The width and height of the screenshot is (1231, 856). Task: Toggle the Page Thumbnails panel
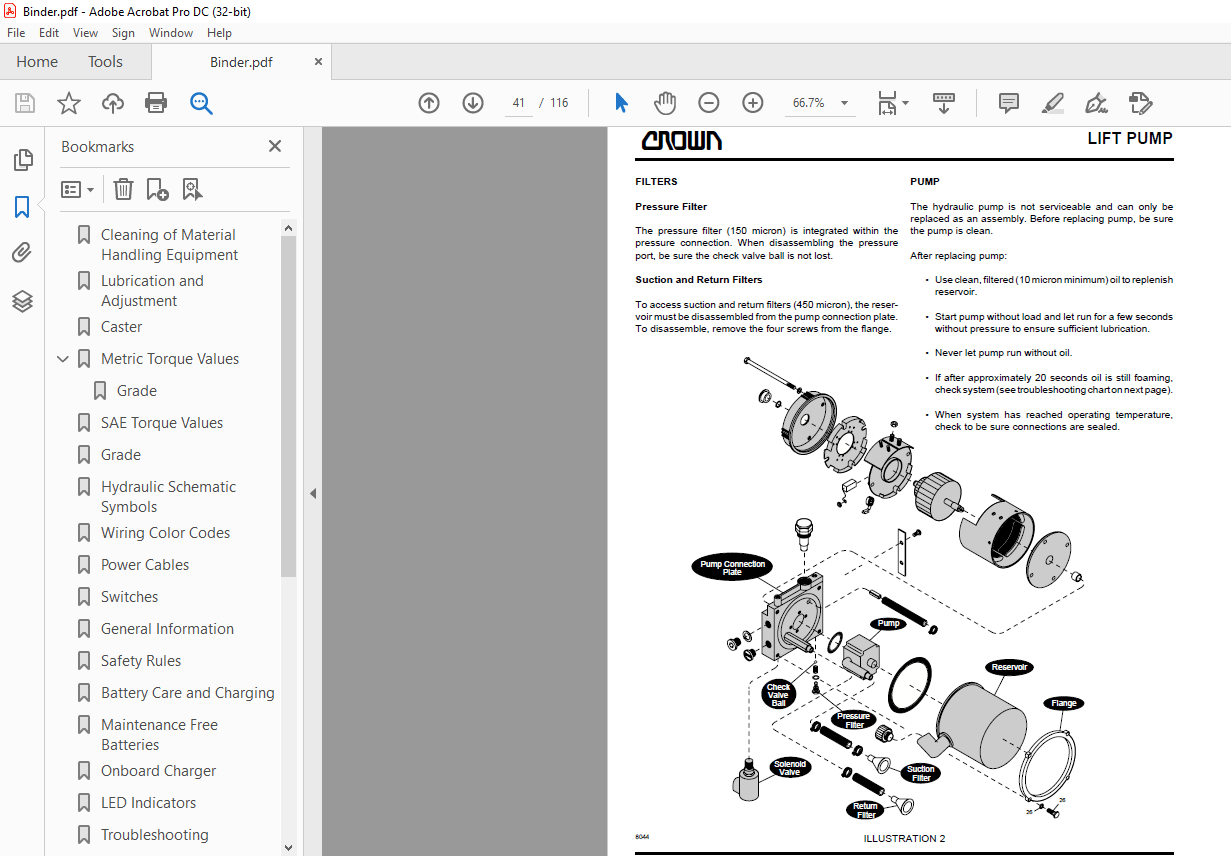point(23,159)
